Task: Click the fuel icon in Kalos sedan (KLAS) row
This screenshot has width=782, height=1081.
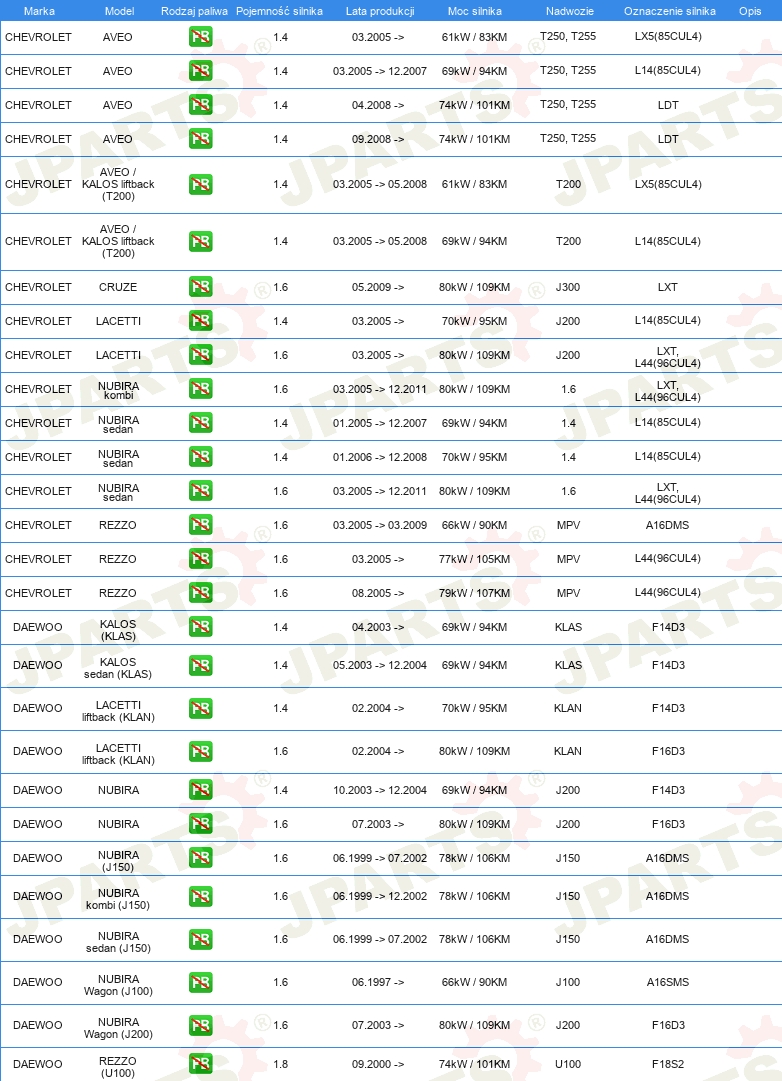Action: tap(201, 665)
